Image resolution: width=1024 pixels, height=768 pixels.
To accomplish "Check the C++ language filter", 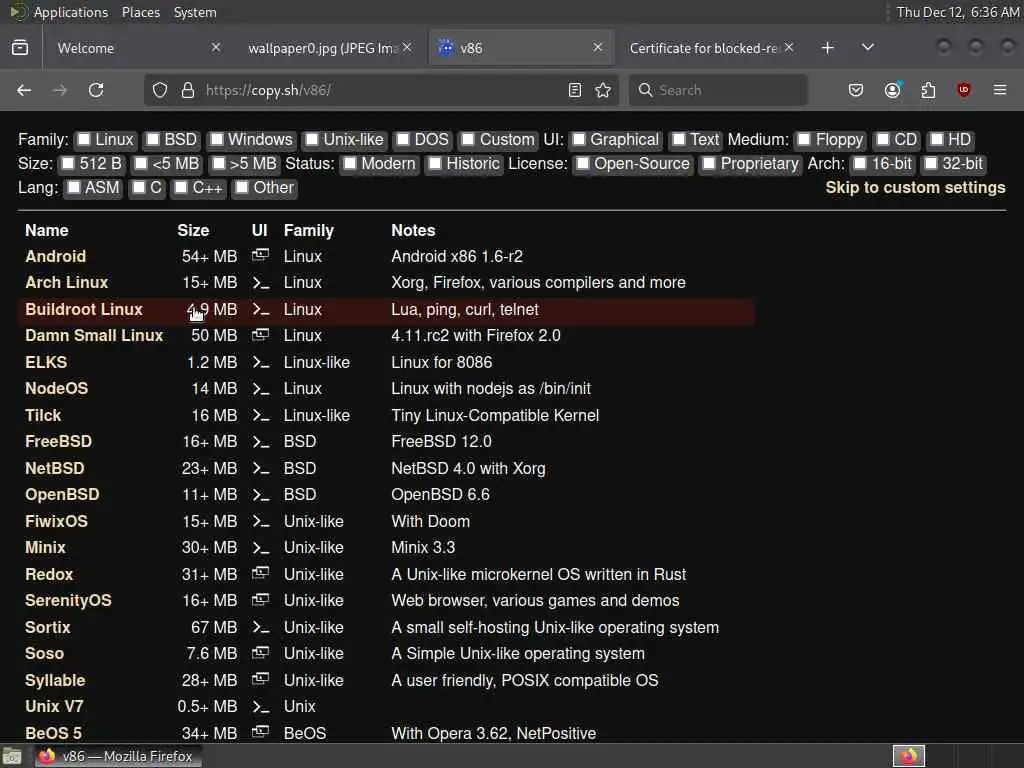I will click(x=182, y=188).
